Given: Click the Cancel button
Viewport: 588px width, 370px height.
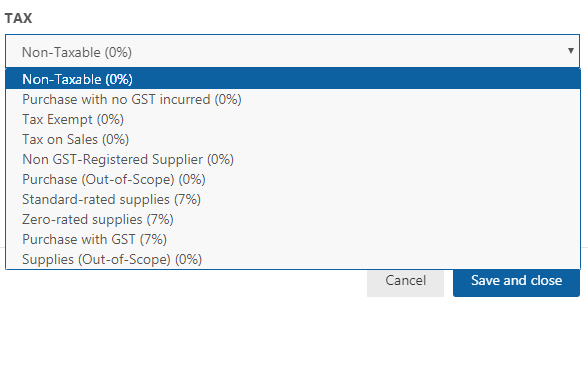Looking at the screenshot, I should pyautogui.click(x=405, y=281).
